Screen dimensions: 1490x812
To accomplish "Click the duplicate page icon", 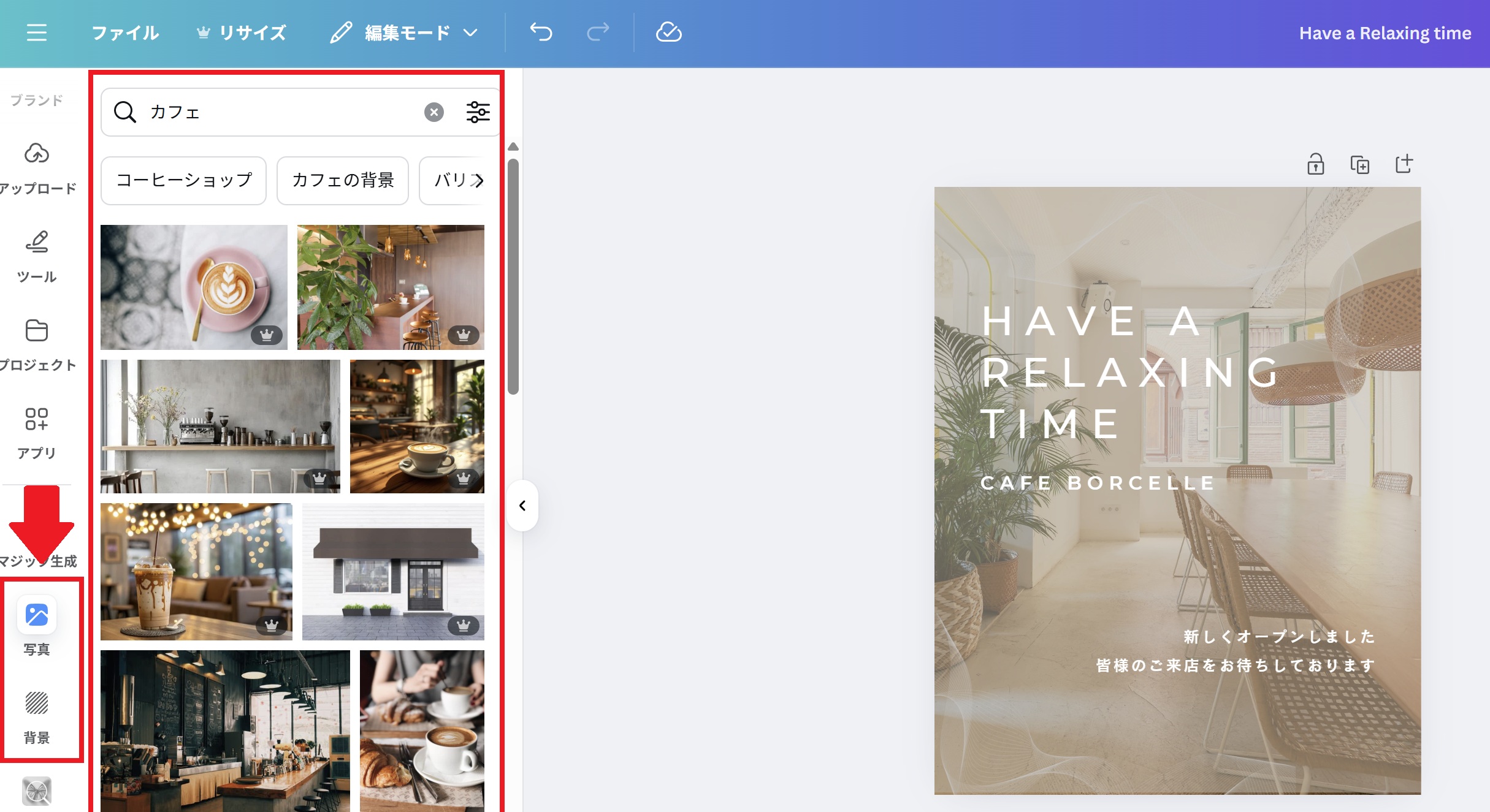I will [1359, 164].
